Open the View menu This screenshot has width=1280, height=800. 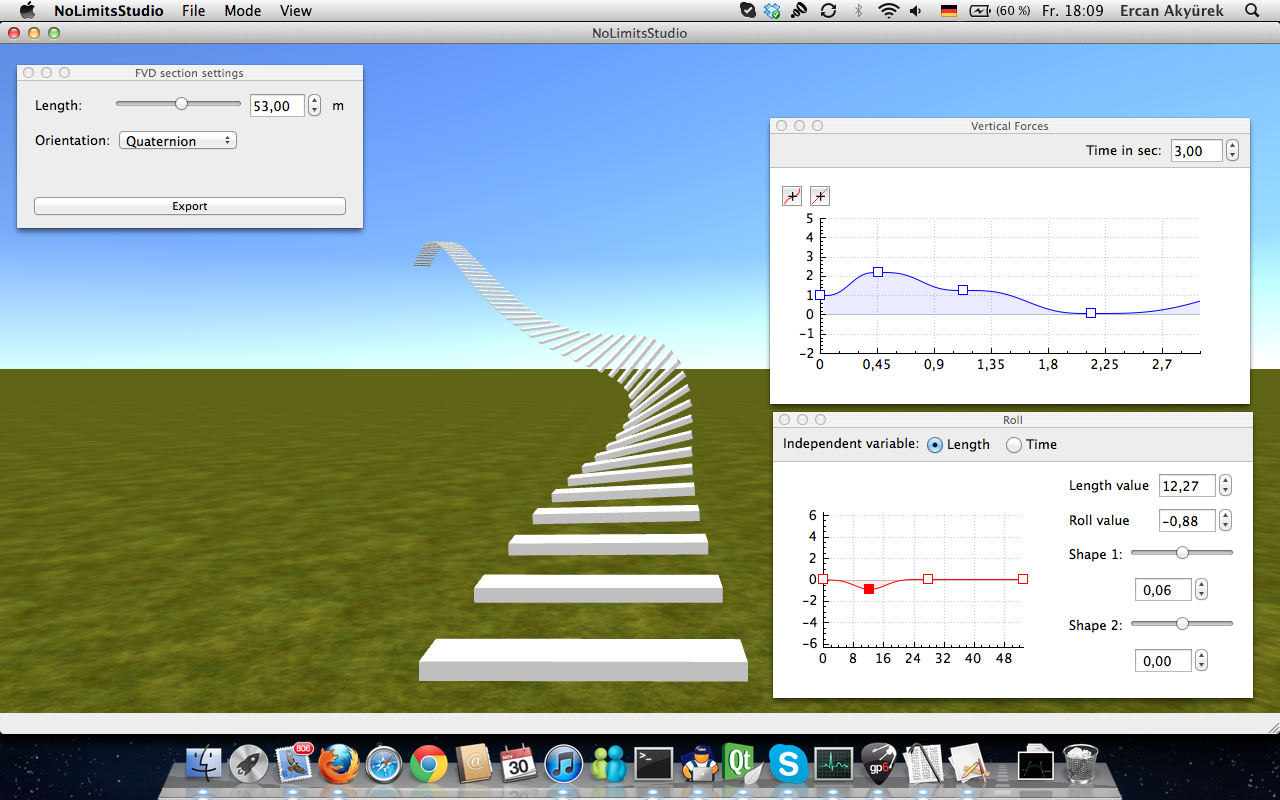tap(295, 11)
